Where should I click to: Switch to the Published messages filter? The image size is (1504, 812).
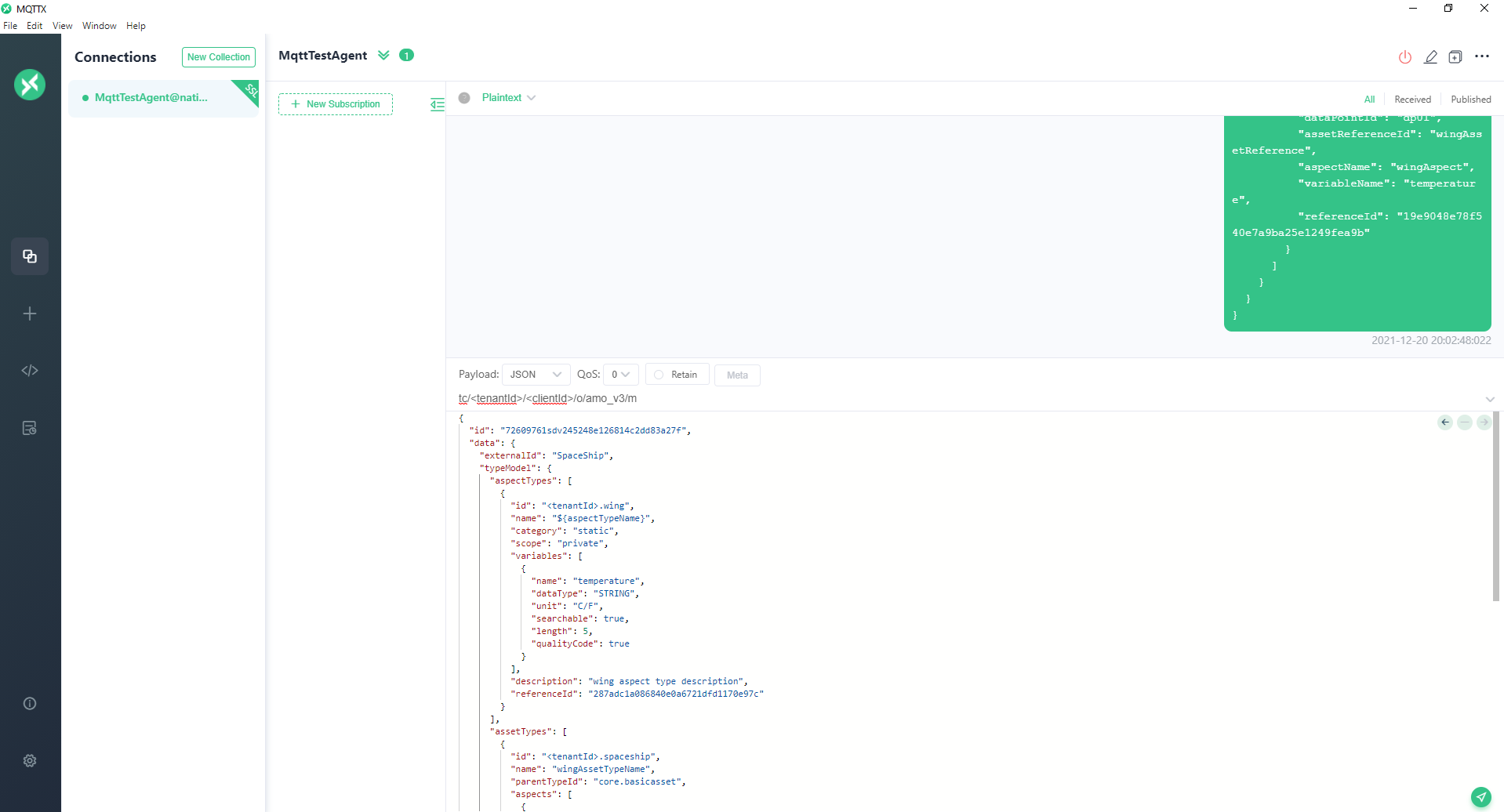(1470, 100)
